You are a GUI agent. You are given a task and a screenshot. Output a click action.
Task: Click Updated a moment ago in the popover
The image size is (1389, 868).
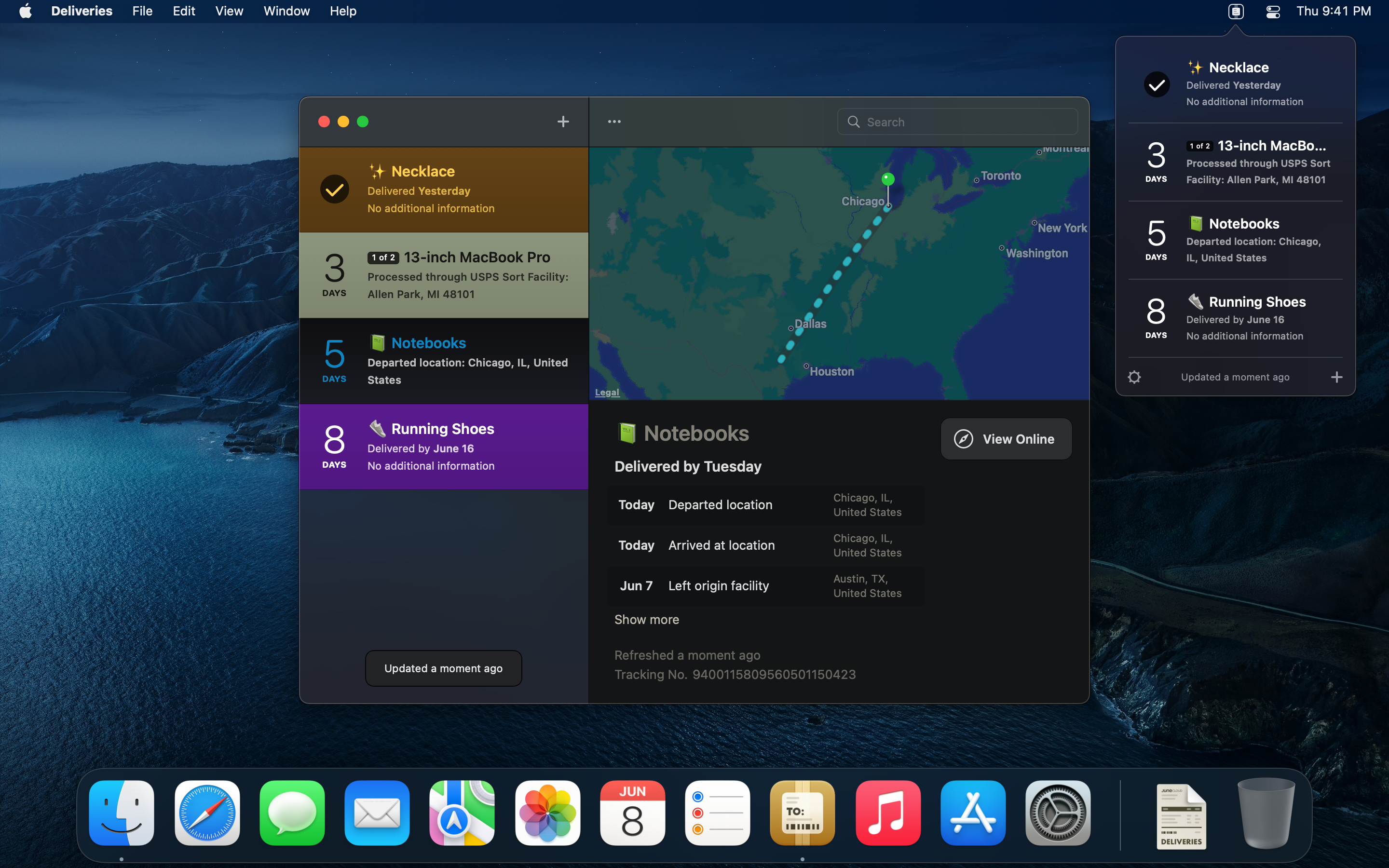[1235, 377]
